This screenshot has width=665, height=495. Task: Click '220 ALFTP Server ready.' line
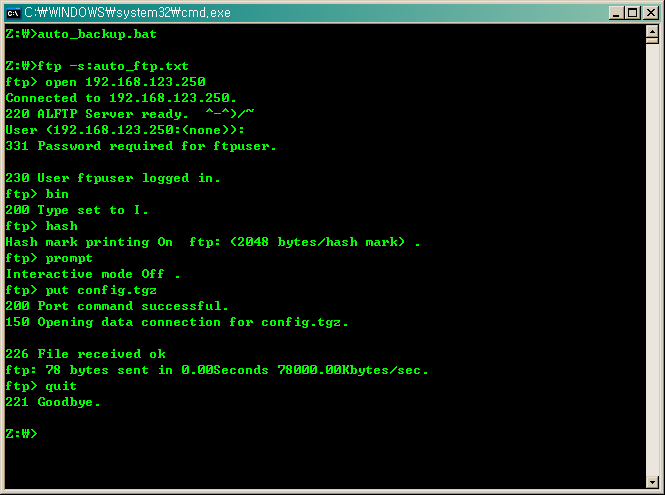[x=130, y=114]
